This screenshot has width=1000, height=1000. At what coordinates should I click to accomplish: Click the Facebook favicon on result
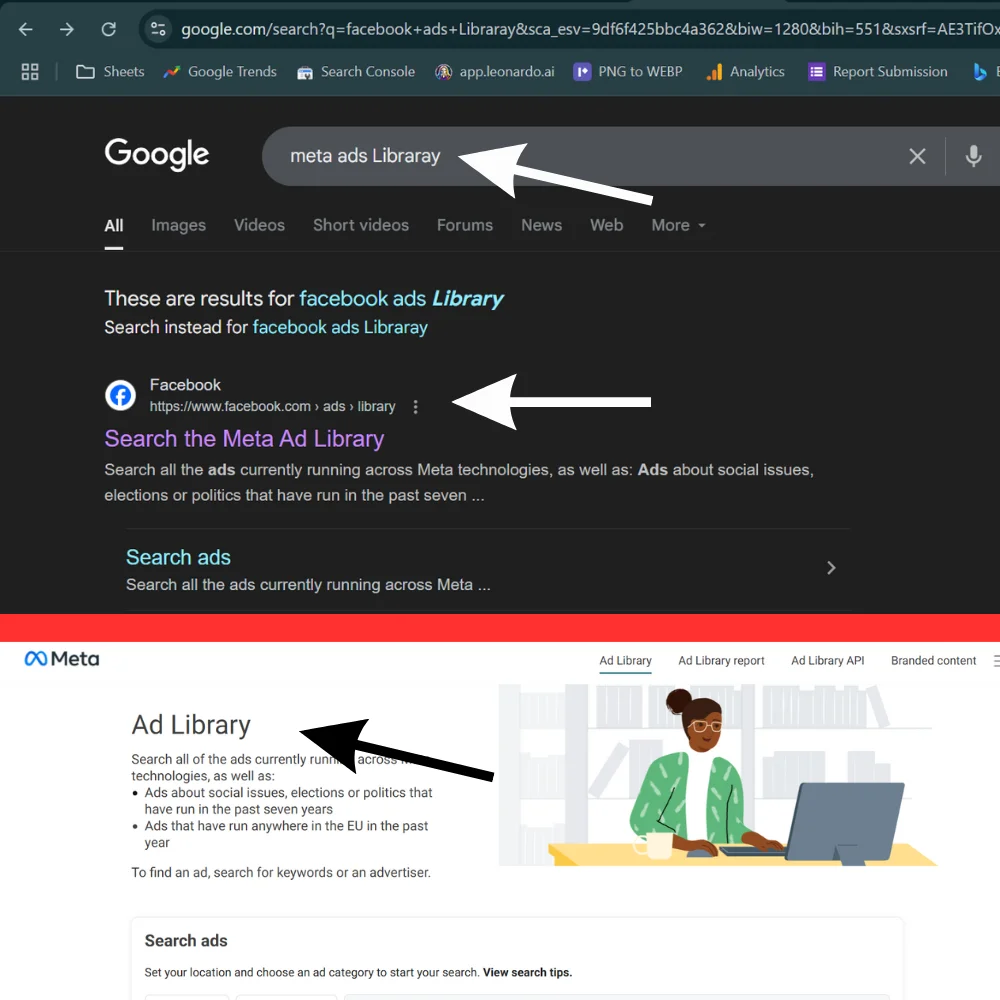[x=121, y=395]
